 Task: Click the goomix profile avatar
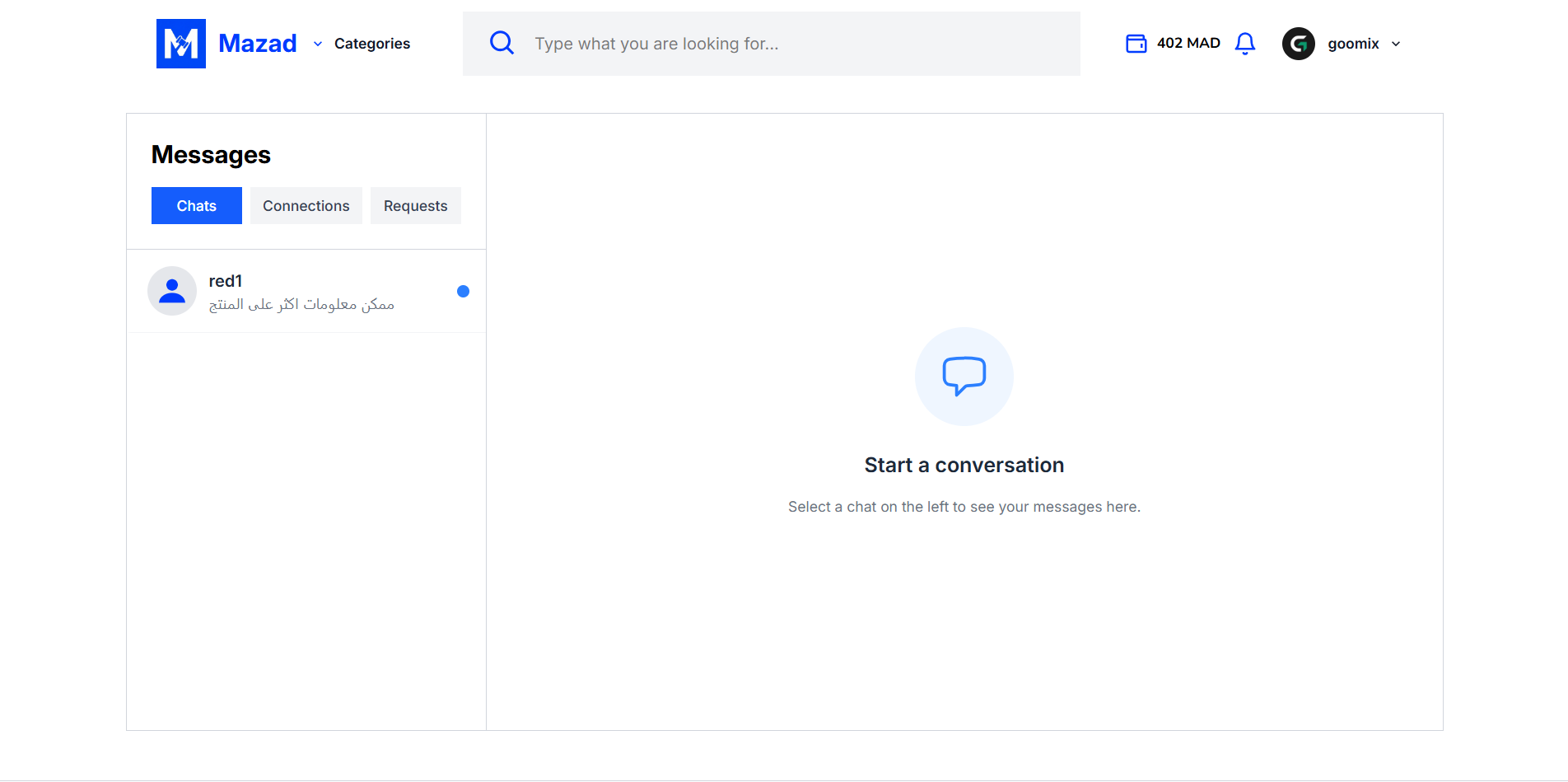click(1298, 44)
